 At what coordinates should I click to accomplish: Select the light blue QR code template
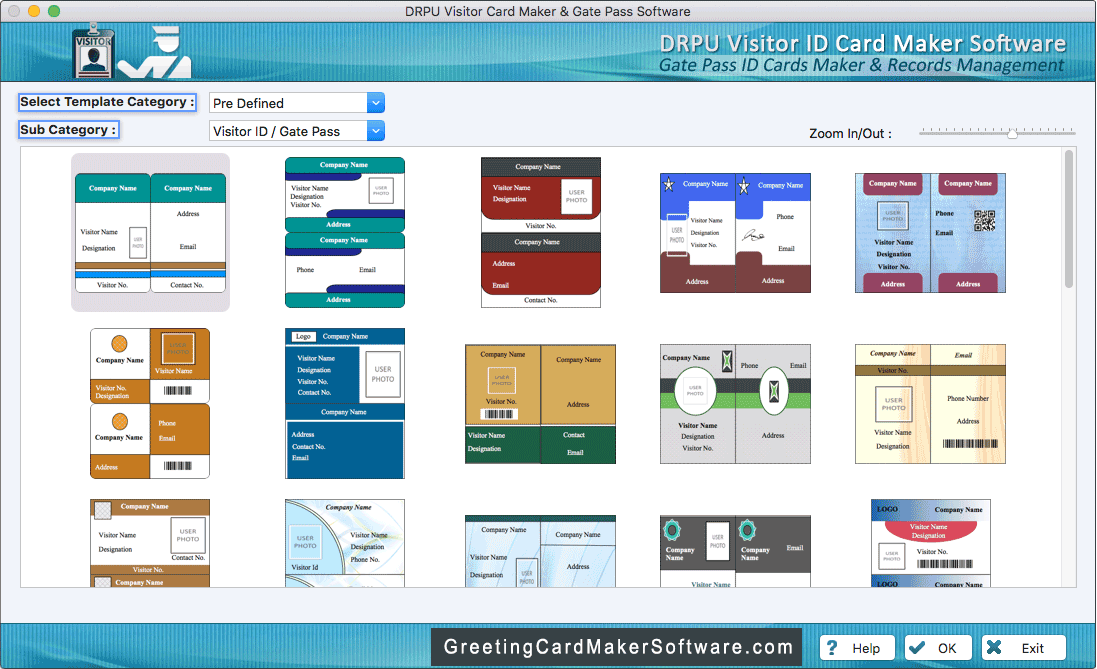click(930, 233)
